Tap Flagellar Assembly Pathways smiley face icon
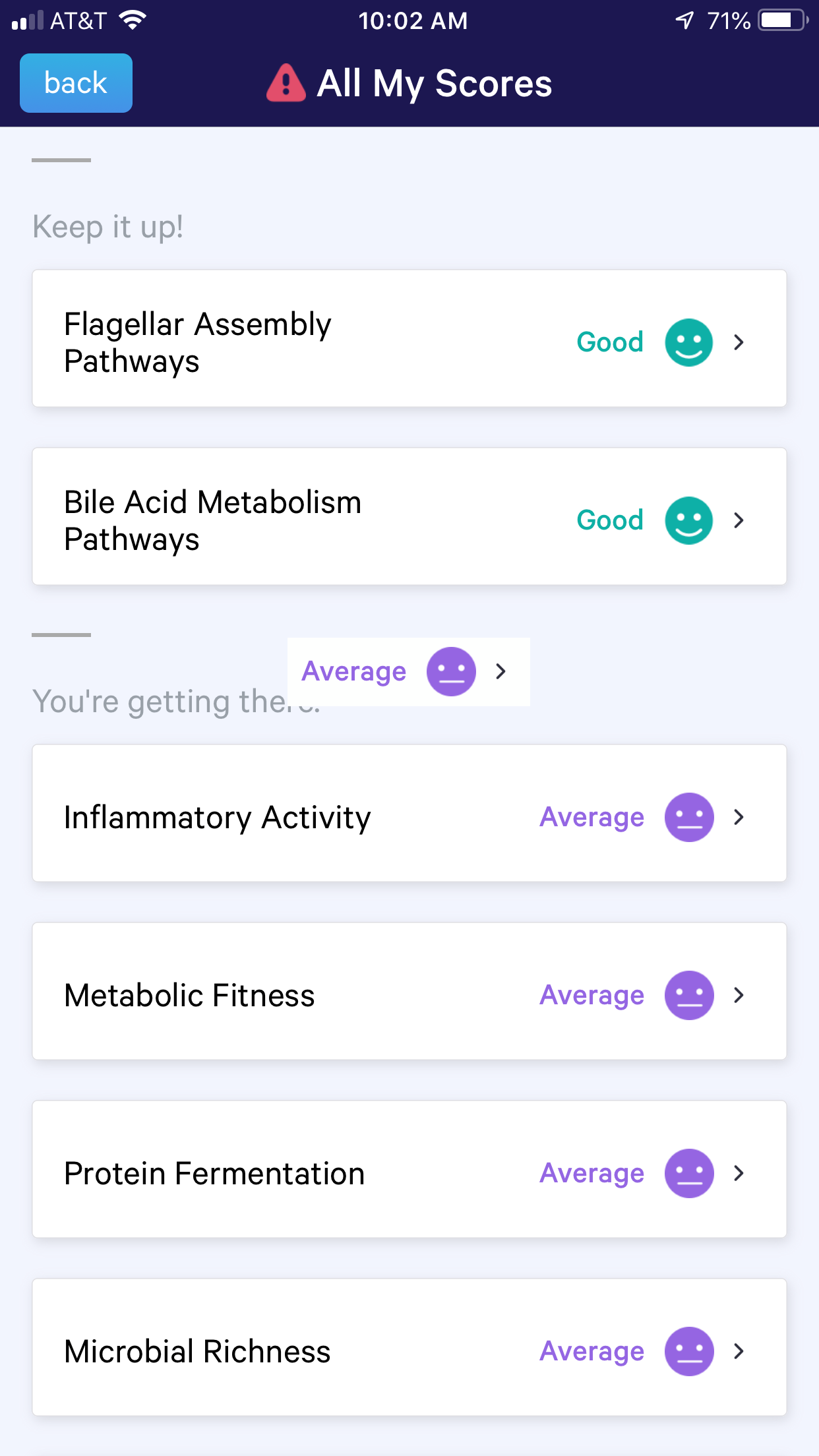 688,342
